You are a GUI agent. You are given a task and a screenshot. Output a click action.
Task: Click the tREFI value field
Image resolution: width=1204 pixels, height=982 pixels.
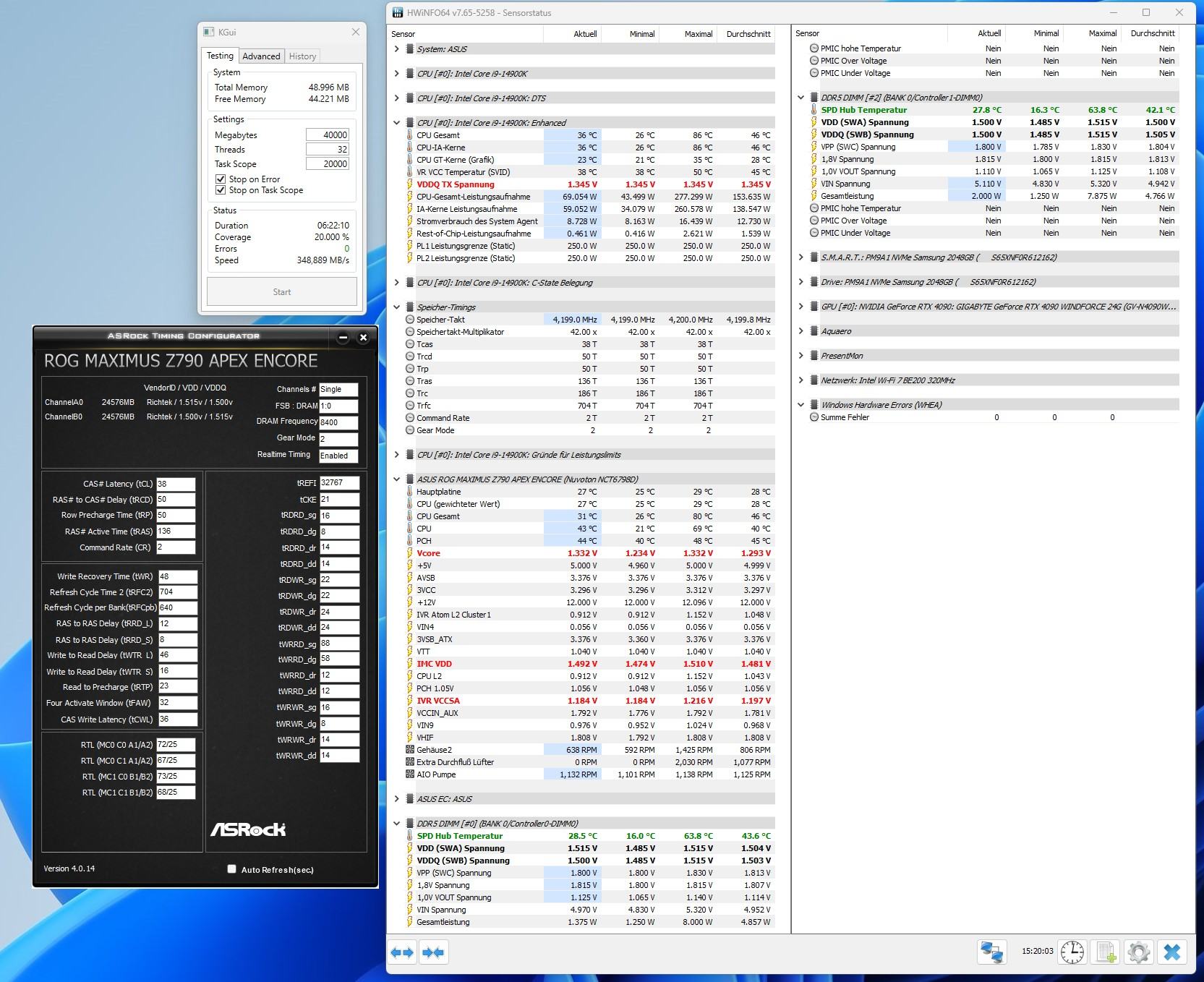click(339, 483)
